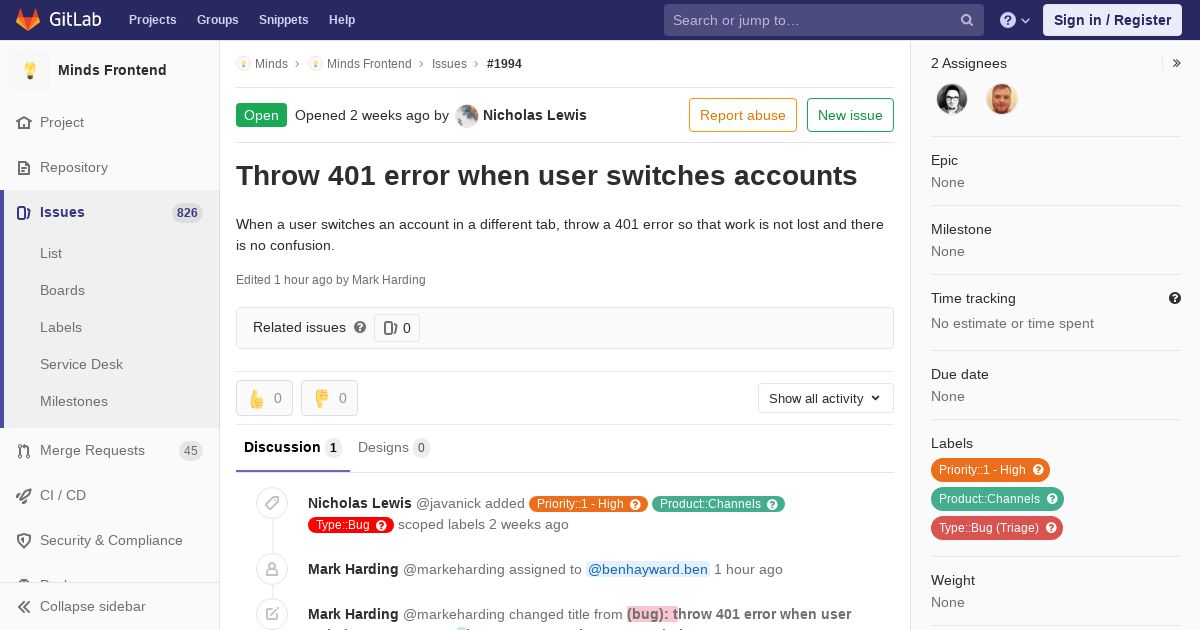
Task: Click the Minds Frontend lightbulb avatar
Action: click(30, 70)
